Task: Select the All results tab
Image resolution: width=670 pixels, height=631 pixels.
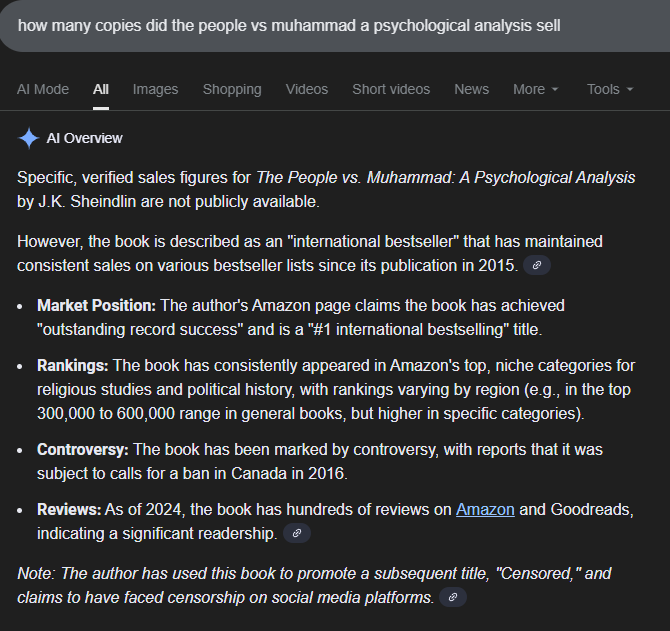Action: (101, 89)
